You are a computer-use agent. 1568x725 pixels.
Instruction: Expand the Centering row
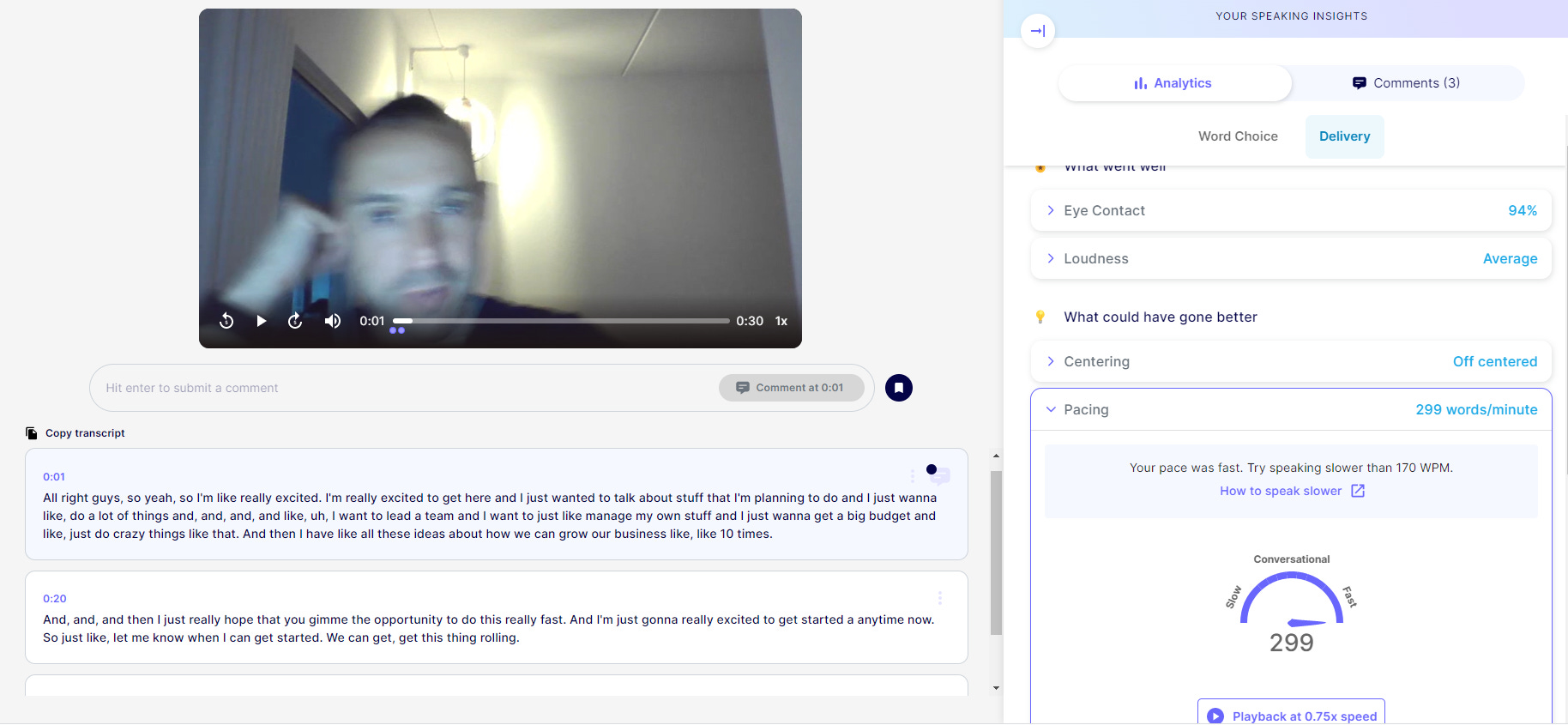pos(1291,362)
